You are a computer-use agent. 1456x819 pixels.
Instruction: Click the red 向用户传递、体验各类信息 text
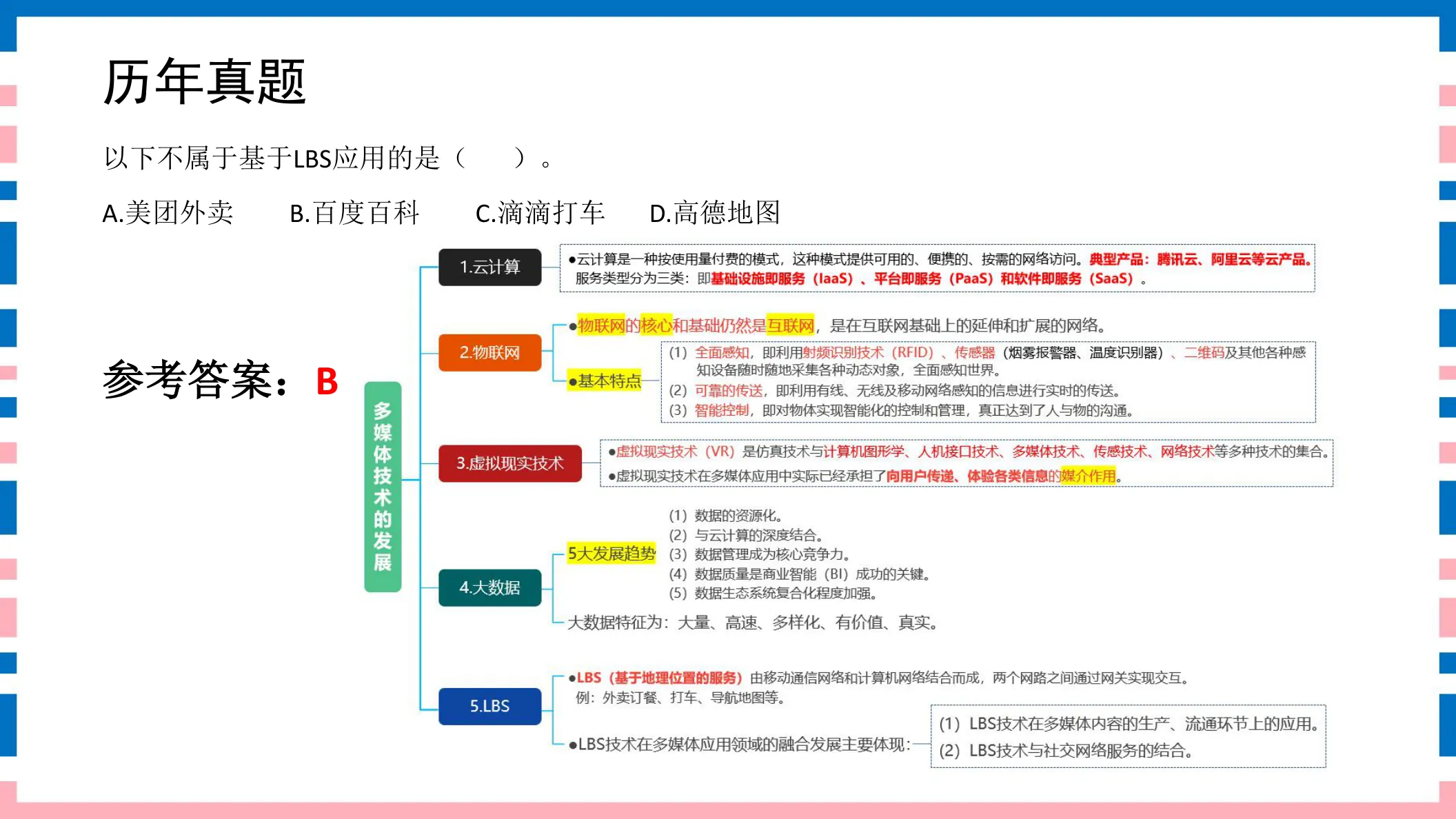click(967, 476)
